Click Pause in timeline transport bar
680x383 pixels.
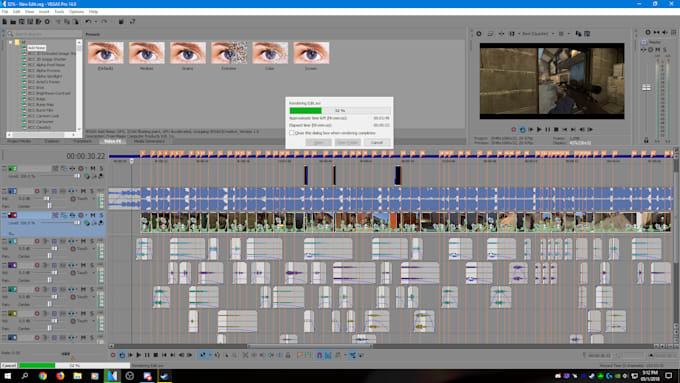147,355
